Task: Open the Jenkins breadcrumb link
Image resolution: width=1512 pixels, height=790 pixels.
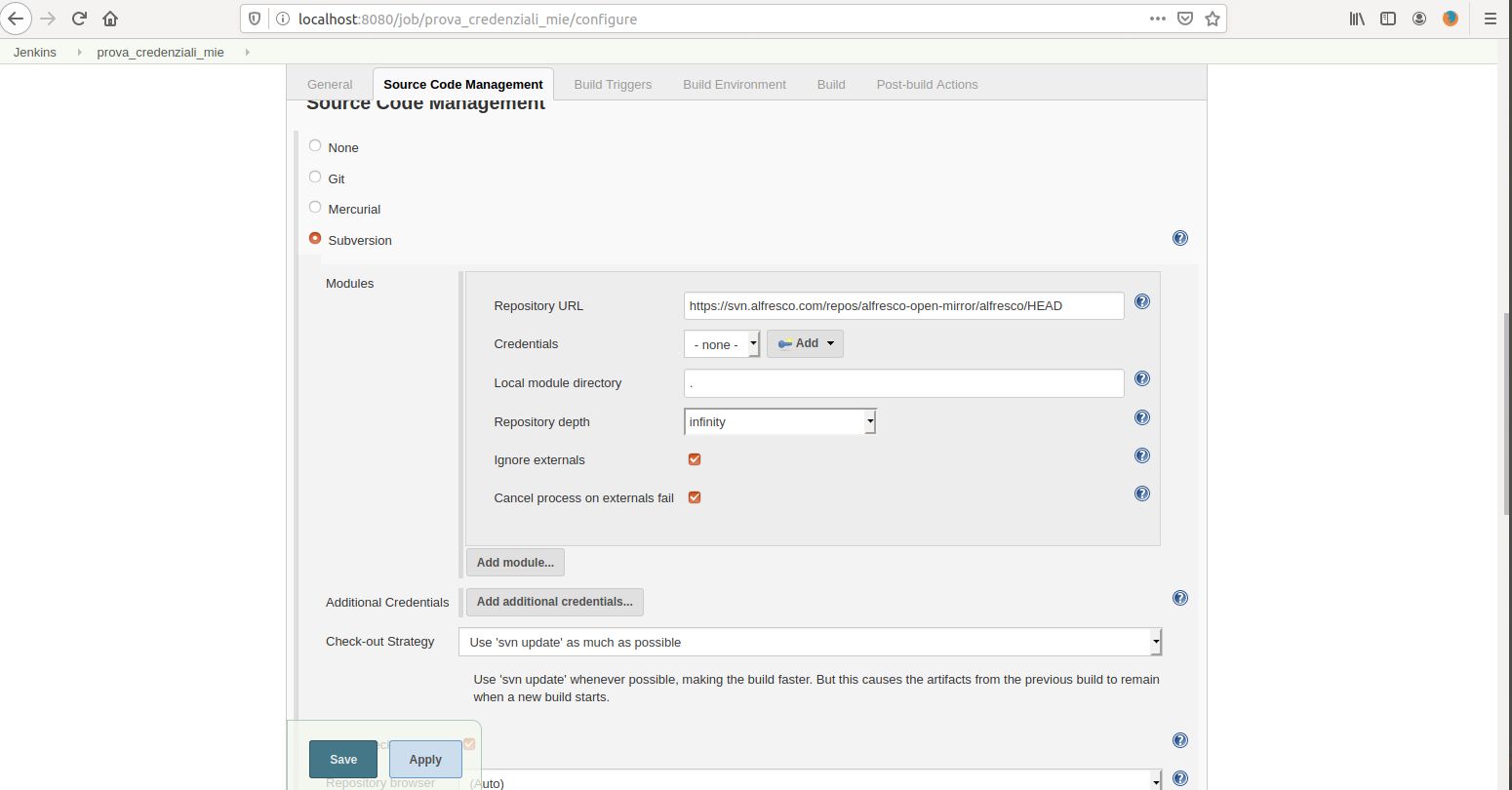Action: pos(35,52)
